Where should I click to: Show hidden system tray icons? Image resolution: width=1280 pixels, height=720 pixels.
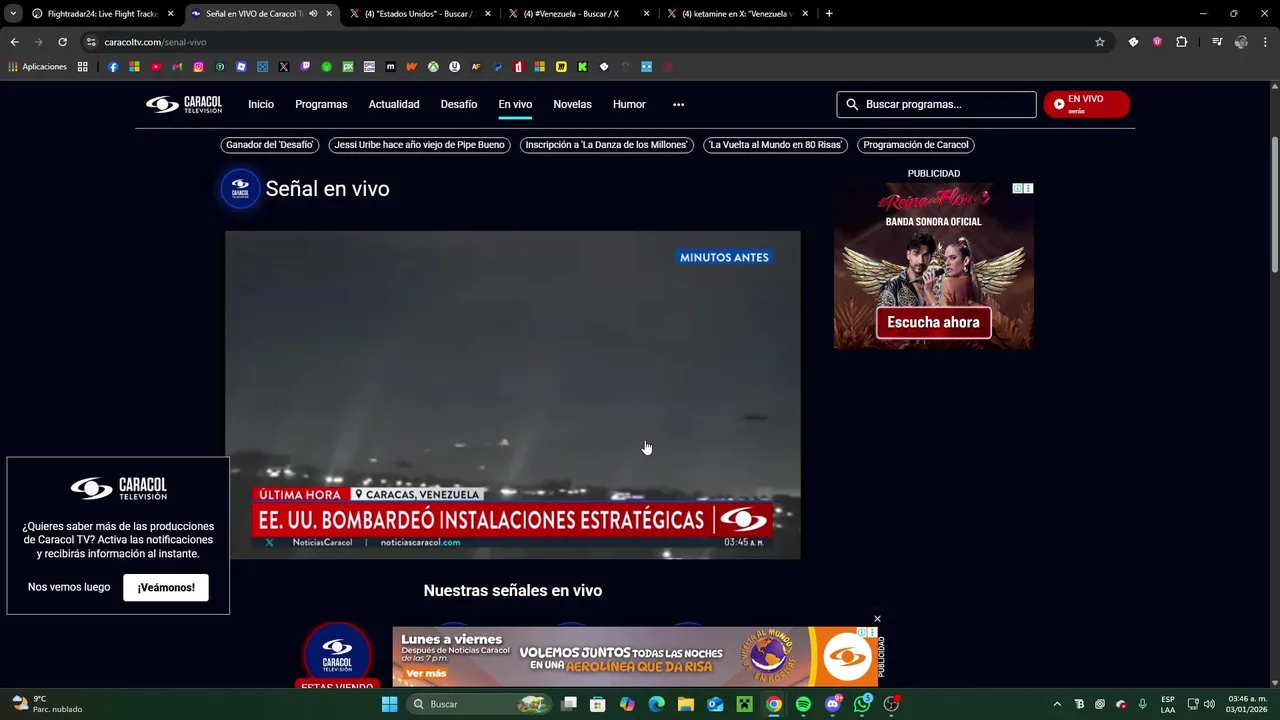click(1057, 704)
